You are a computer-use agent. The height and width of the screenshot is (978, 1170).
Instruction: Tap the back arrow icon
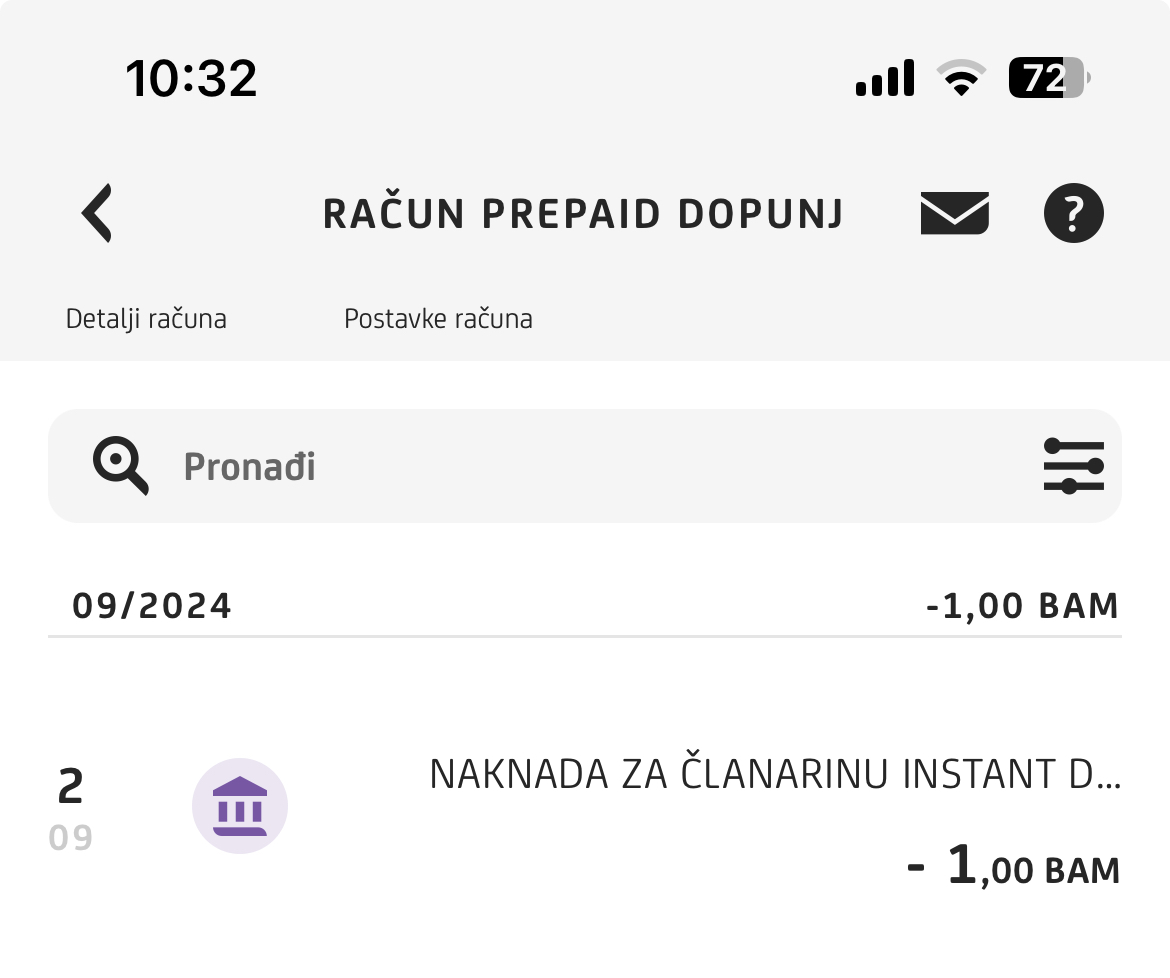tap(97, 213)
